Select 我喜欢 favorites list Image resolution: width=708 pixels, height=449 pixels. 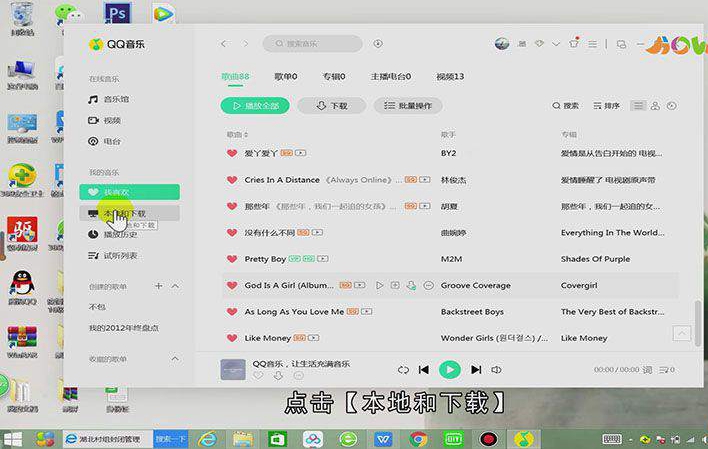click(x=130, y=192)
